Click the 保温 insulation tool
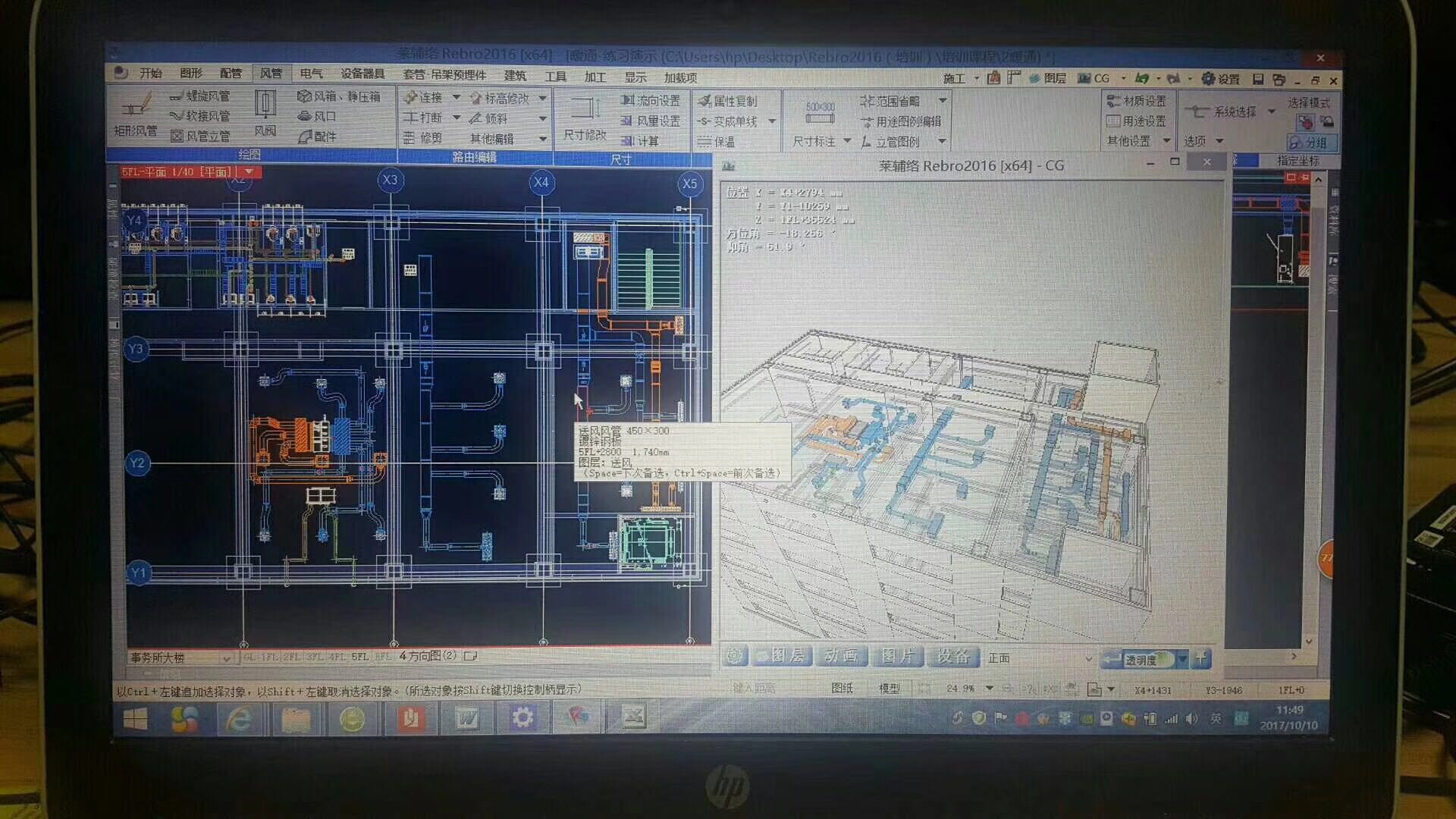 [716, 142]
